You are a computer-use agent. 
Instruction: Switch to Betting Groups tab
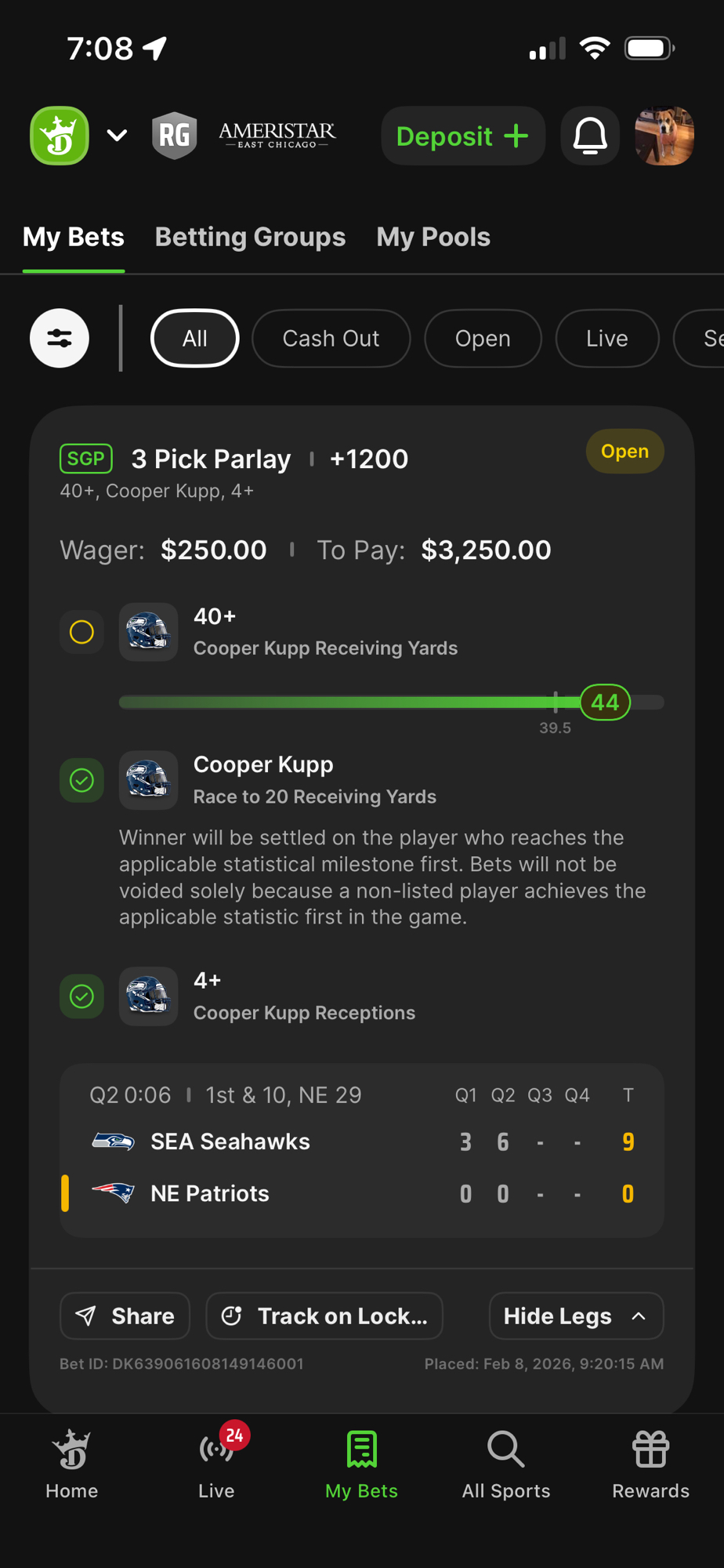pos(250,237)
